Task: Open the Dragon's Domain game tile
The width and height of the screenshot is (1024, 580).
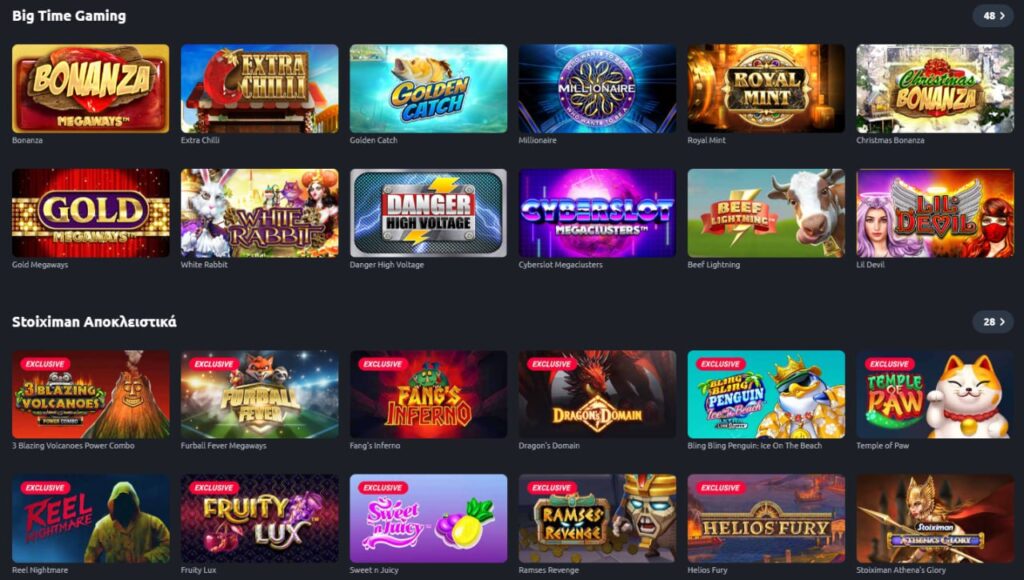Action: pos(597,394)
